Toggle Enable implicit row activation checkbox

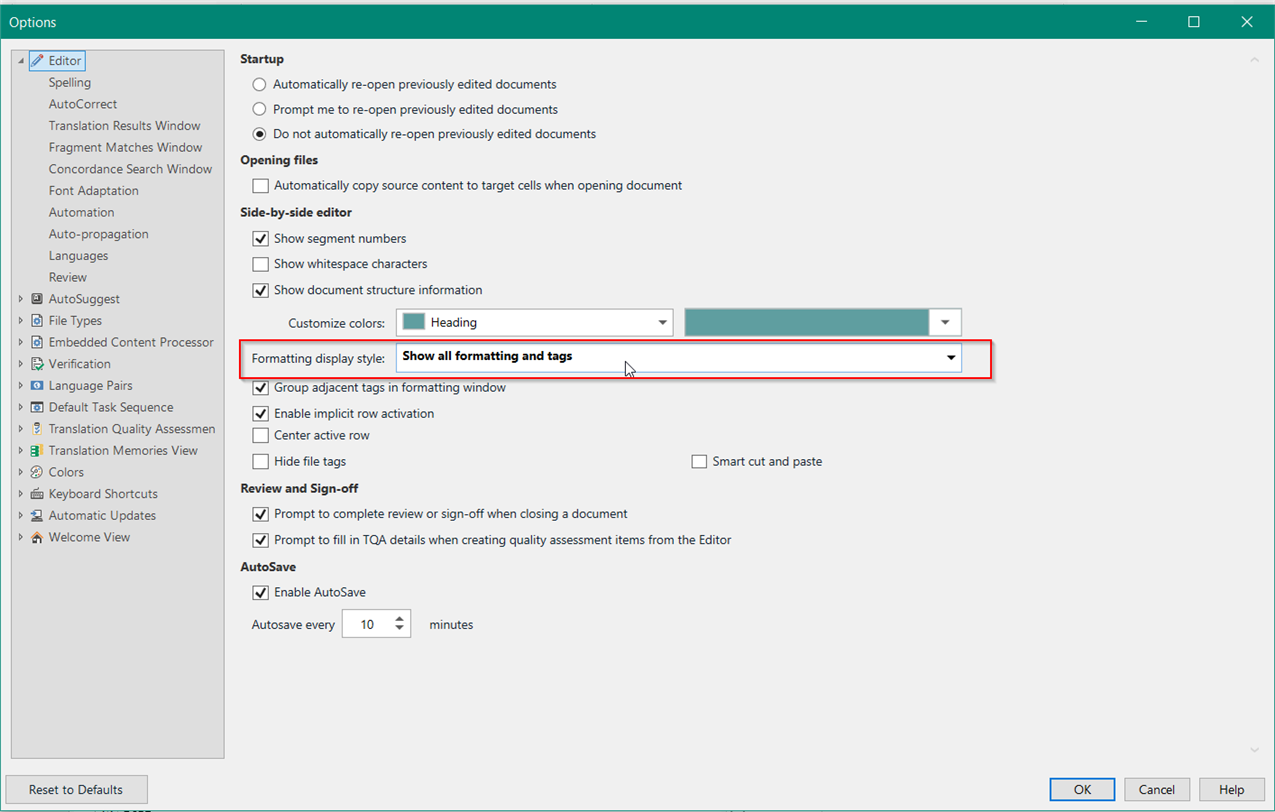pyautogui.click(x=260, y=414)
